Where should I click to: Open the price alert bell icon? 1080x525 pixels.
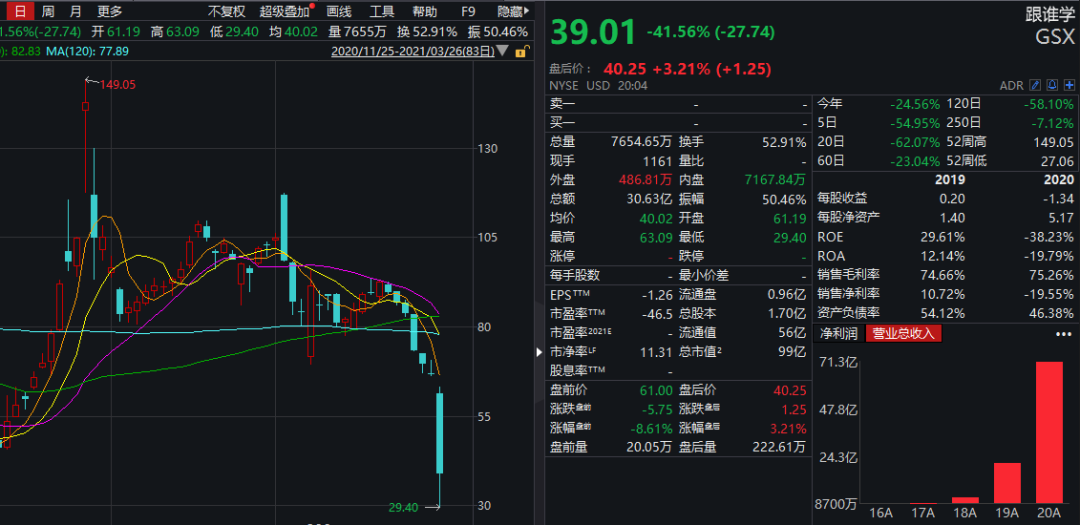pyautogui.click(x=1052, y=86)
